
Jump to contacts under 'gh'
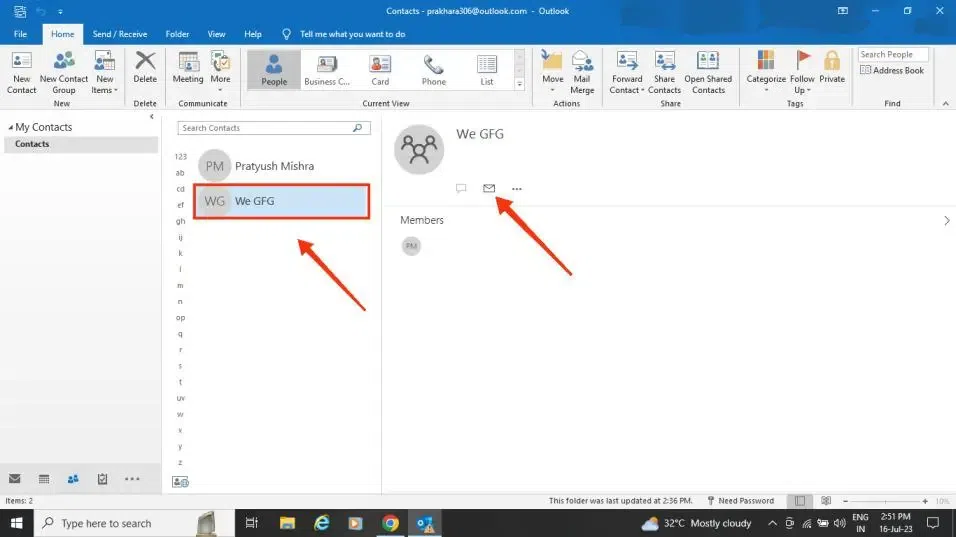(x=180, y=221)
